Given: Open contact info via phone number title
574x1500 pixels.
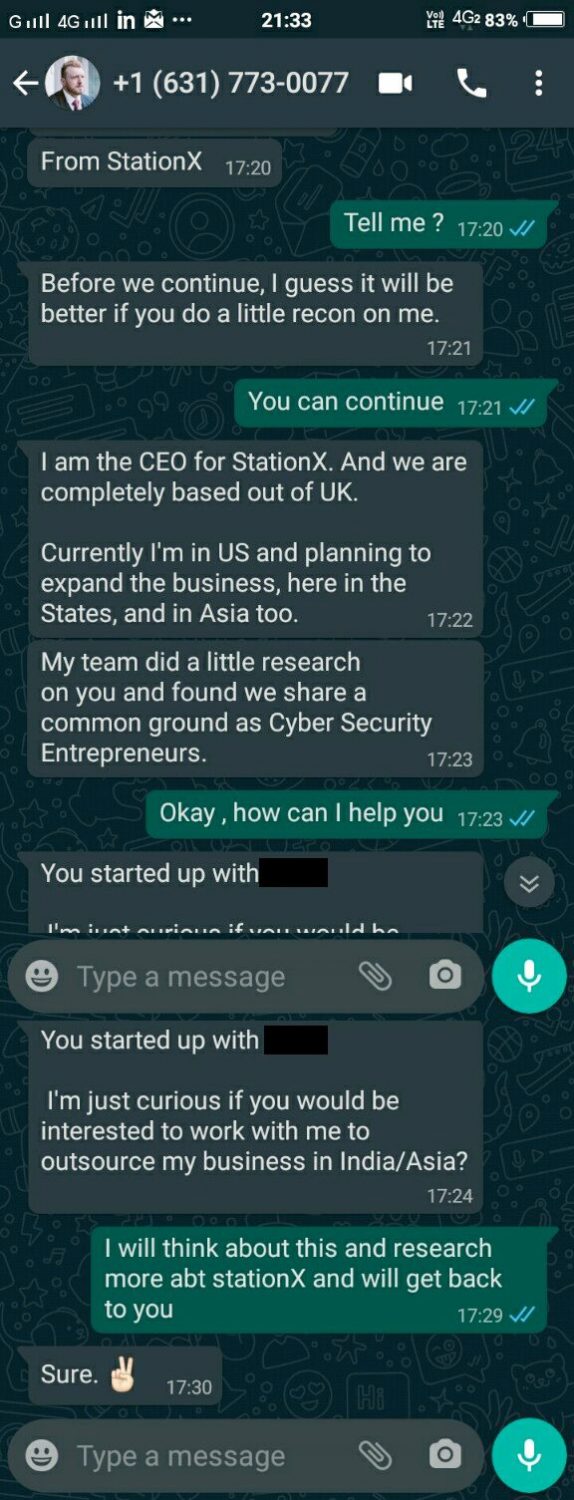Looking at the screenshot, I should coord(231,83).
